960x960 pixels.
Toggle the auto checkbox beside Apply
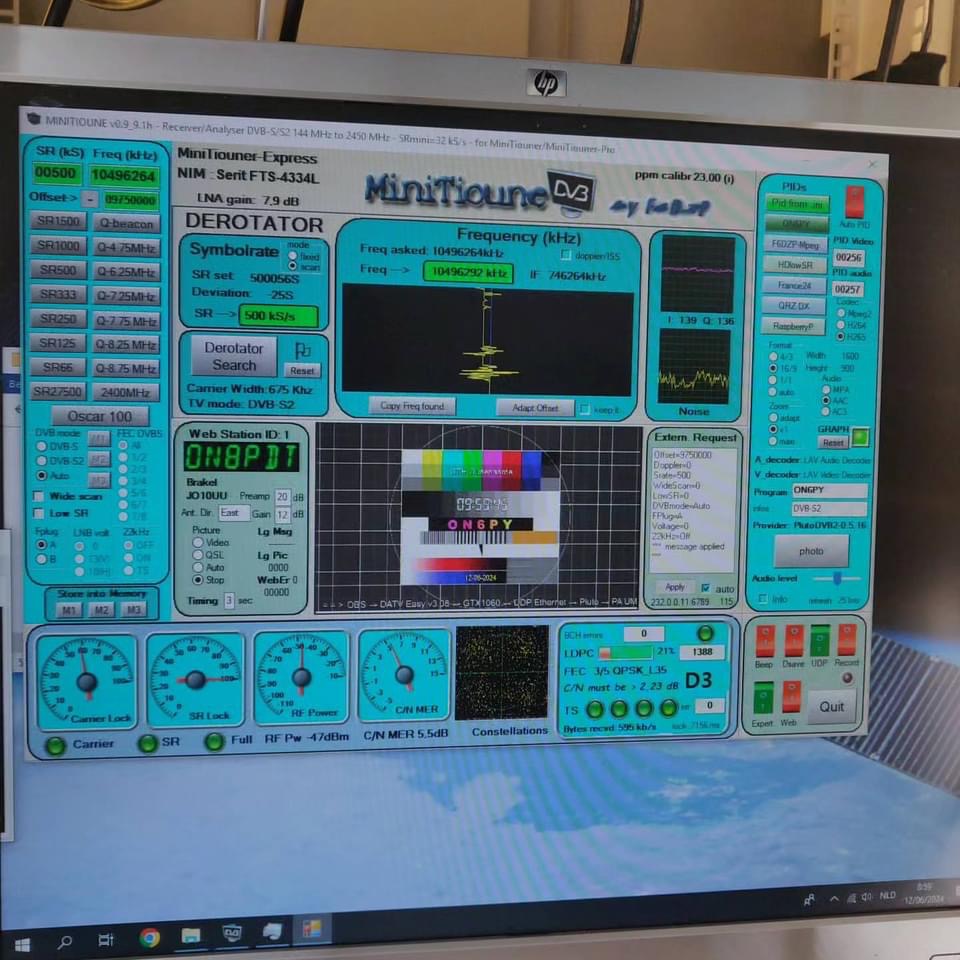click(x=705, y=588)
